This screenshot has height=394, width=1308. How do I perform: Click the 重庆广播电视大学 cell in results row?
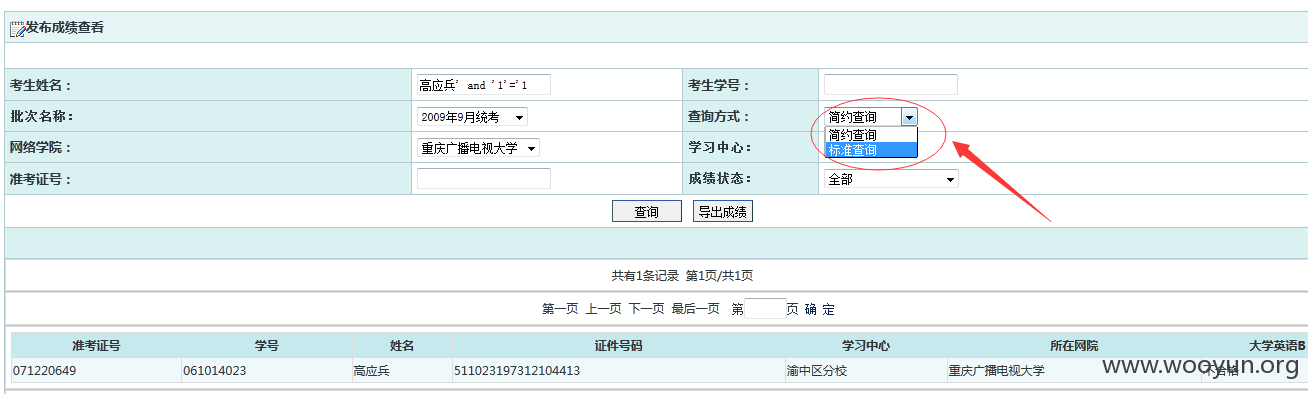click(x=1074, y=371)
